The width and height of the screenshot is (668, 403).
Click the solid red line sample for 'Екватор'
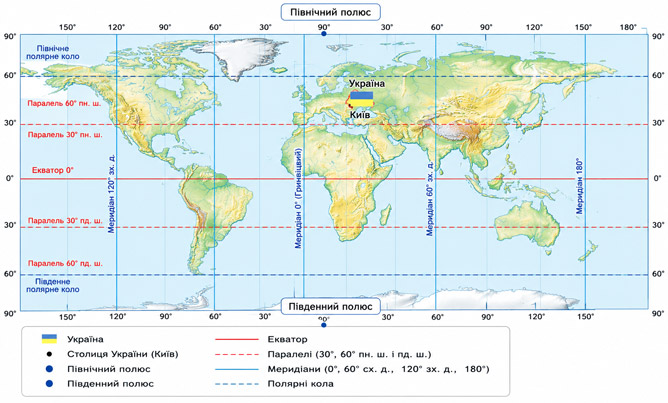click(237, 340)
